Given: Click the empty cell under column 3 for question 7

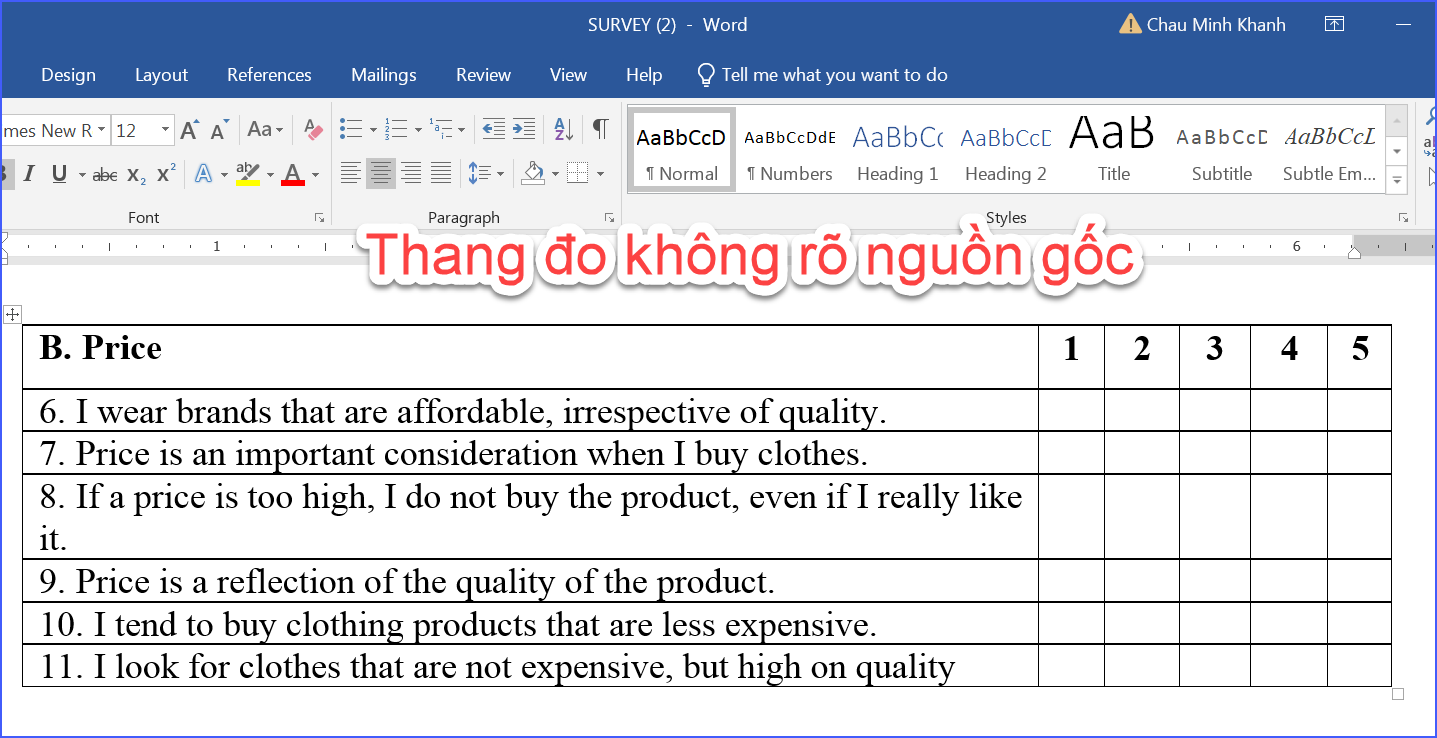Looking at the screenshot, I should click(1214, 453).
